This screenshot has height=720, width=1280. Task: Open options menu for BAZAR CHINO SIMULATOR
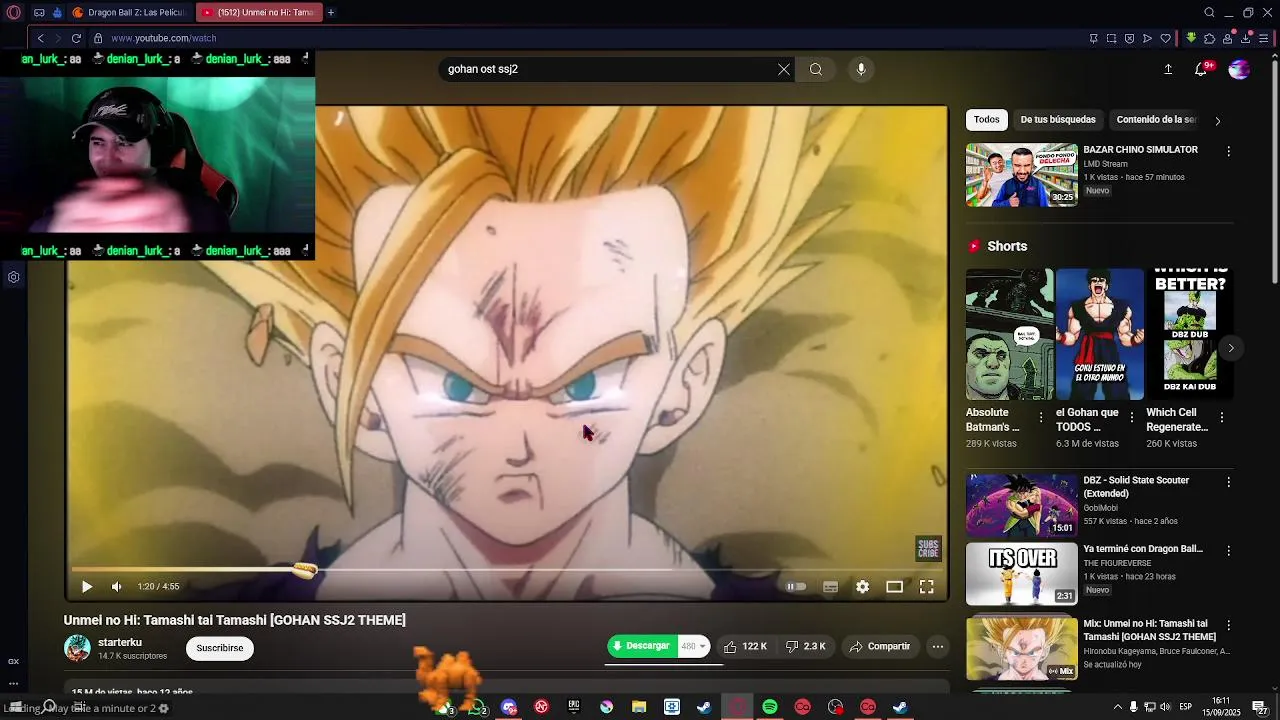pos(1229,151)
